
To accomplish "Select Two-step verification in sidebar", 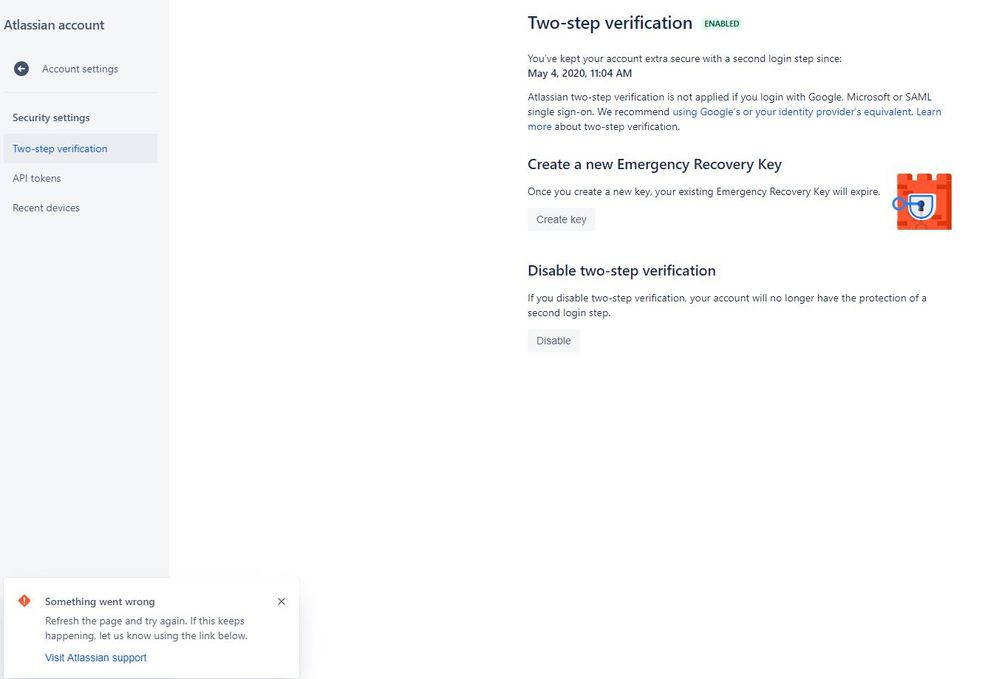I will [80, 148].
